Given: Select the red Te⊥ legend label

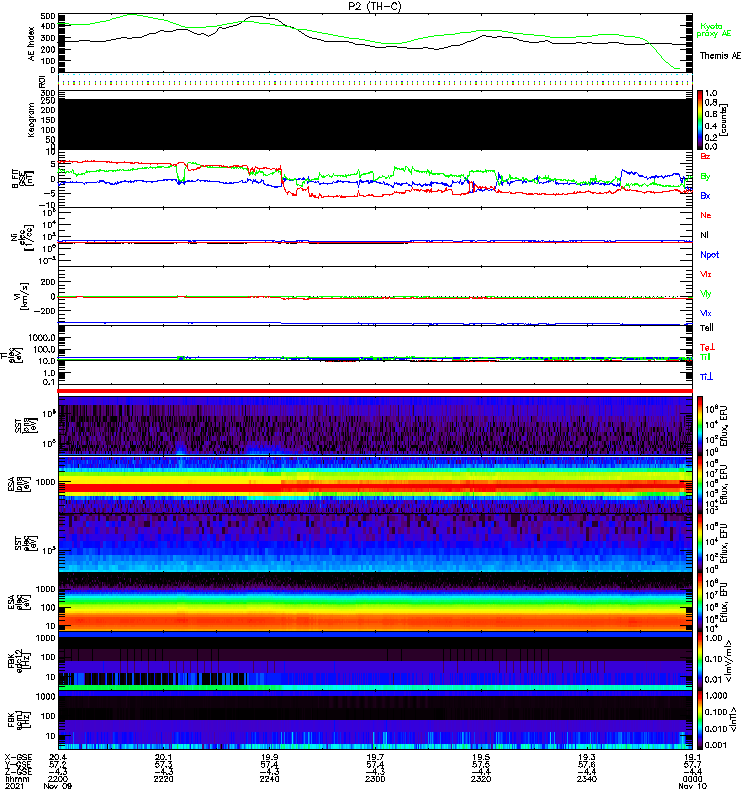Looking at the screenshot, I should click(x=707, y=347).
